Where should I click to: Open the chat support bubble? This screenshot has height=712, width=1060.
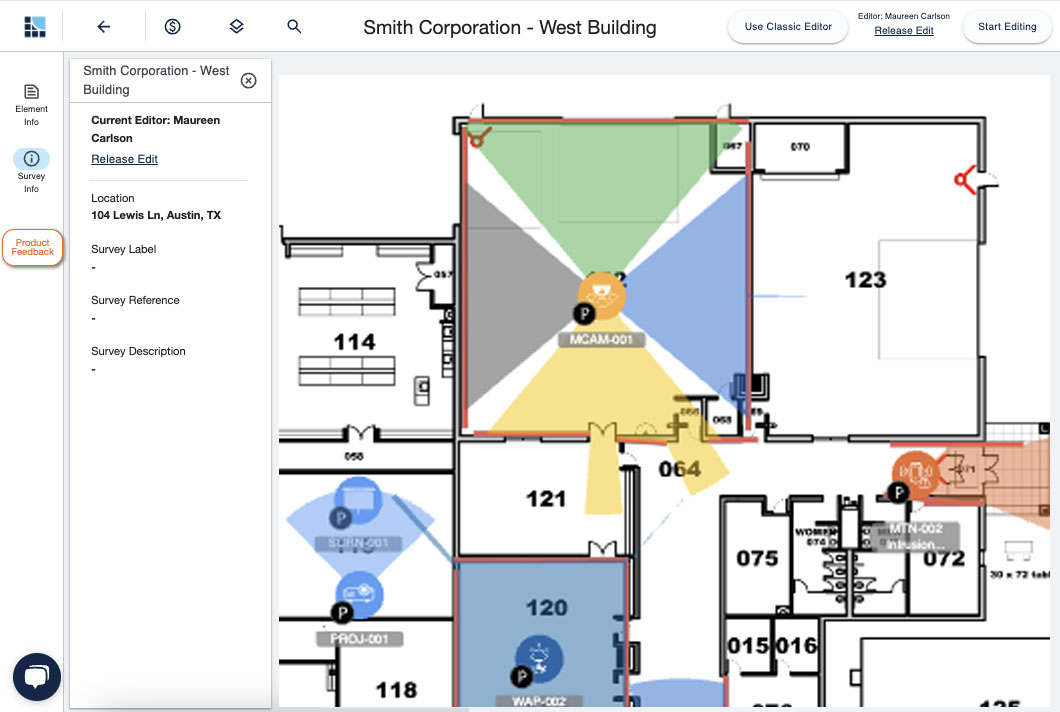37,677
